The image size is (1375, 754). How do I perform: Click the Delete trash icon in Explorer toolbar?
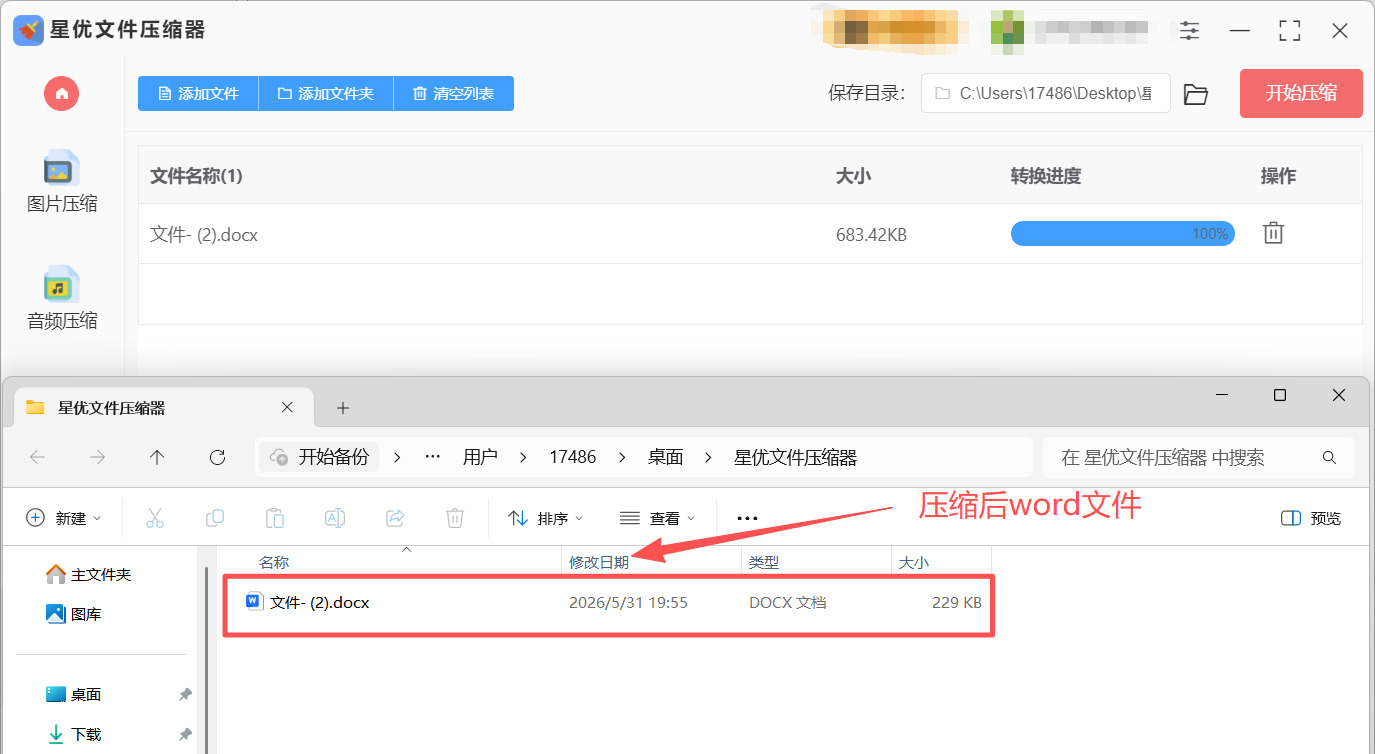point(455,518)
